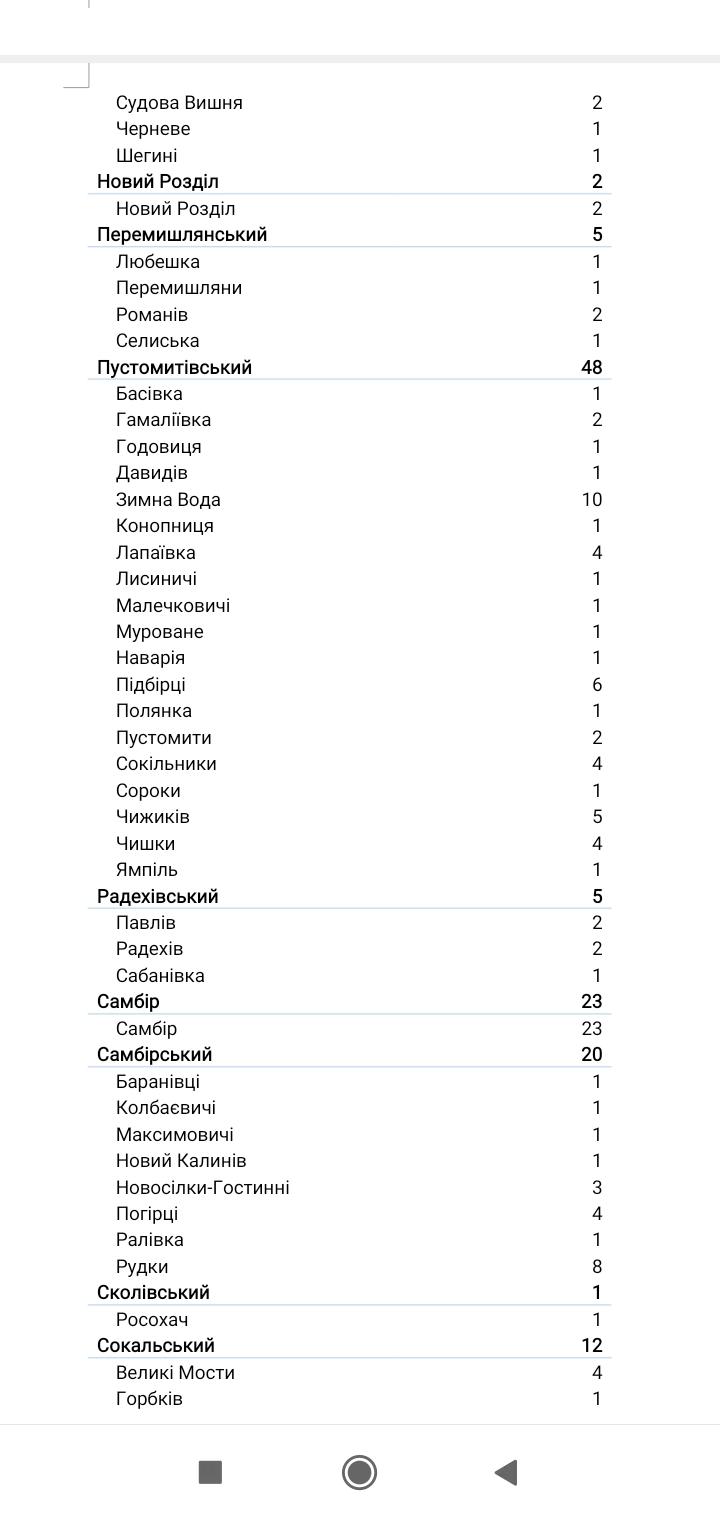Select the Самбірський district heading

(154, 1054)
